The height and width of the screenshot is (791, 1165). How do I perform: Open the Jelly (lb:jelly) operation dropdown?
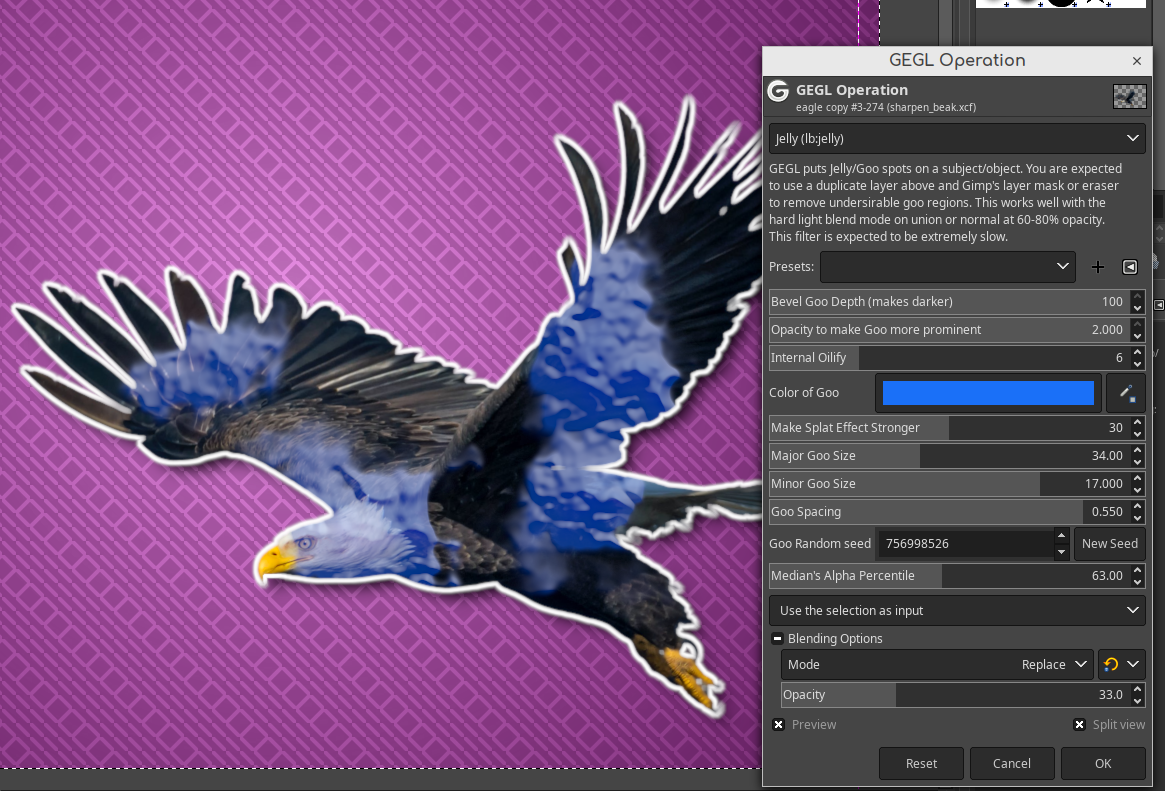[x=957, y=138]
